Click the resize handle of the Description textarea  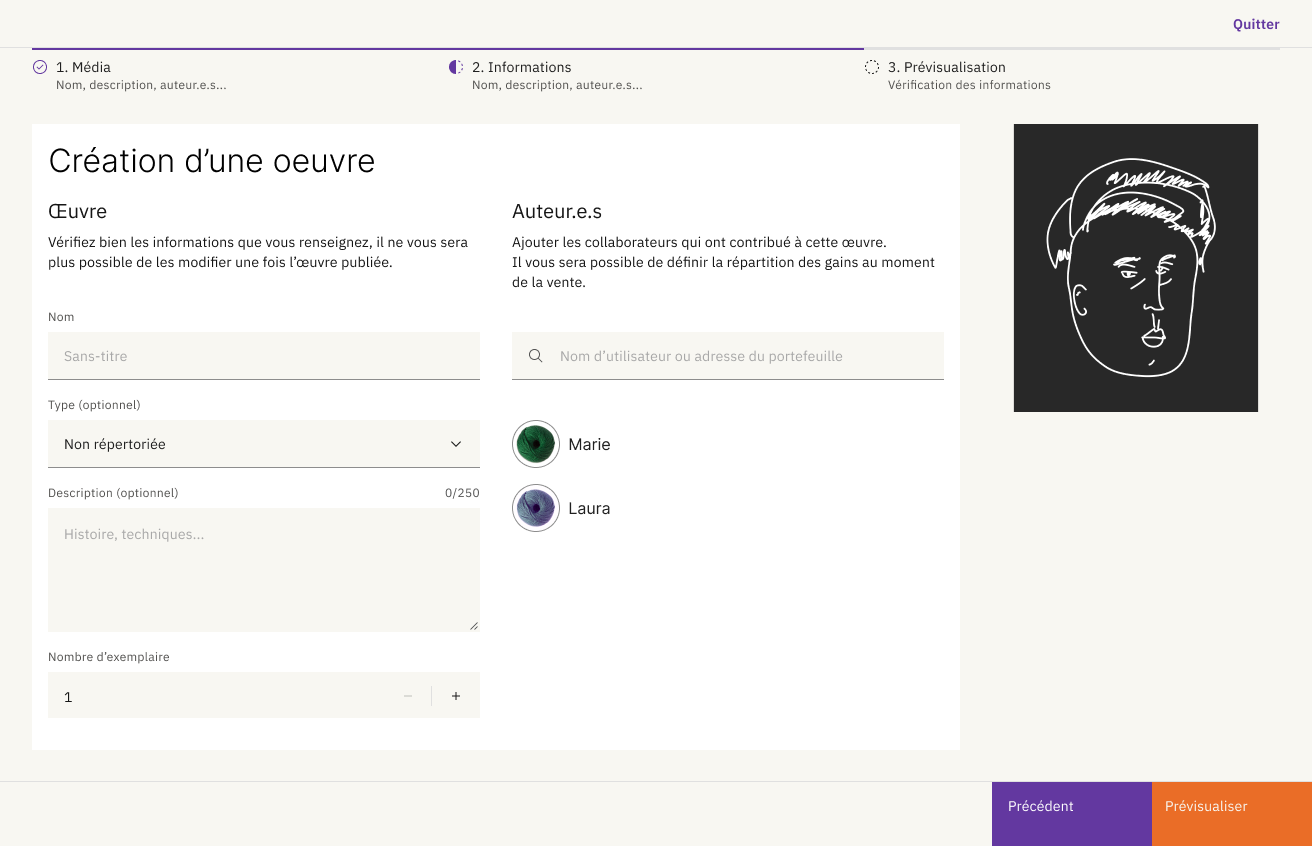click(x=474, y=625)
